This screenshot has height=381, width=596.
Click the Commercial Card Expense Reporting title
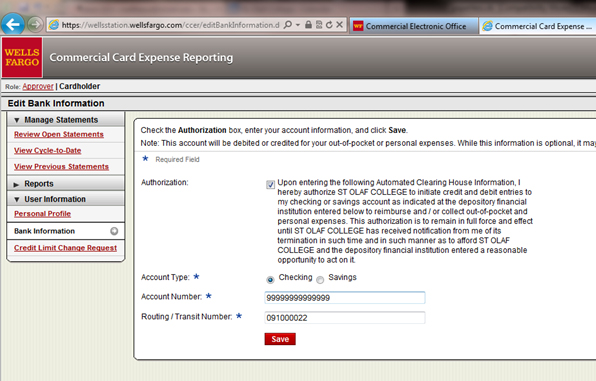click(x=141, y=57)
